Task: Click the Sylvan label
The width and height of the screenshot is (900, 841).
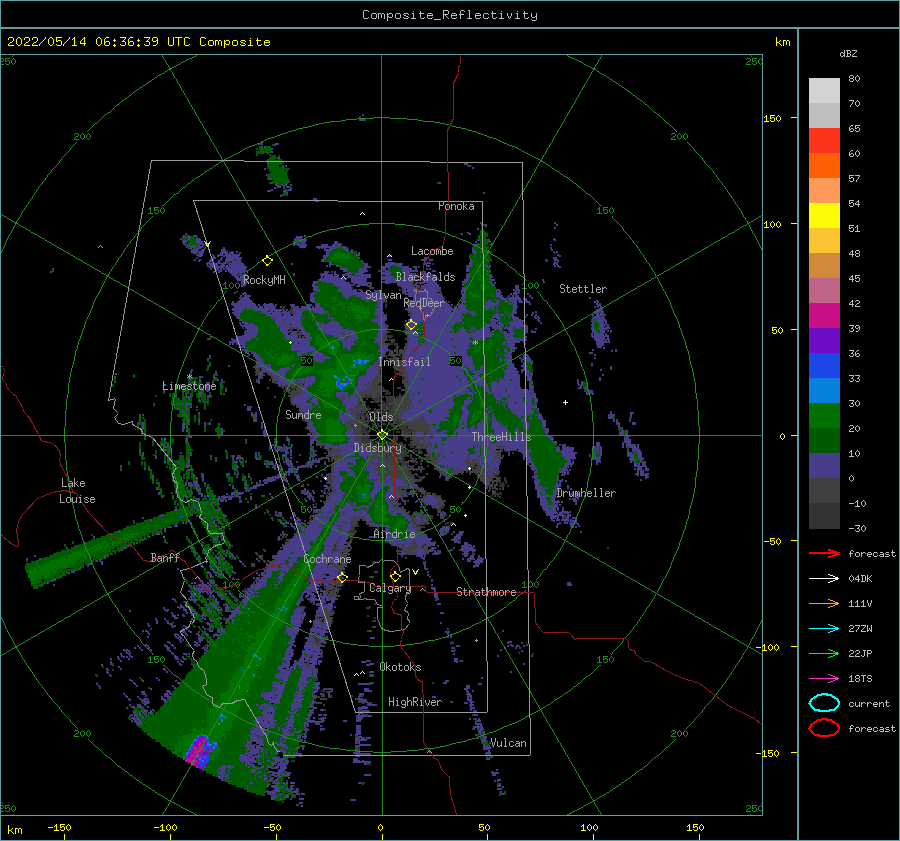Action: pyautogui.click(x=383, y=295)
